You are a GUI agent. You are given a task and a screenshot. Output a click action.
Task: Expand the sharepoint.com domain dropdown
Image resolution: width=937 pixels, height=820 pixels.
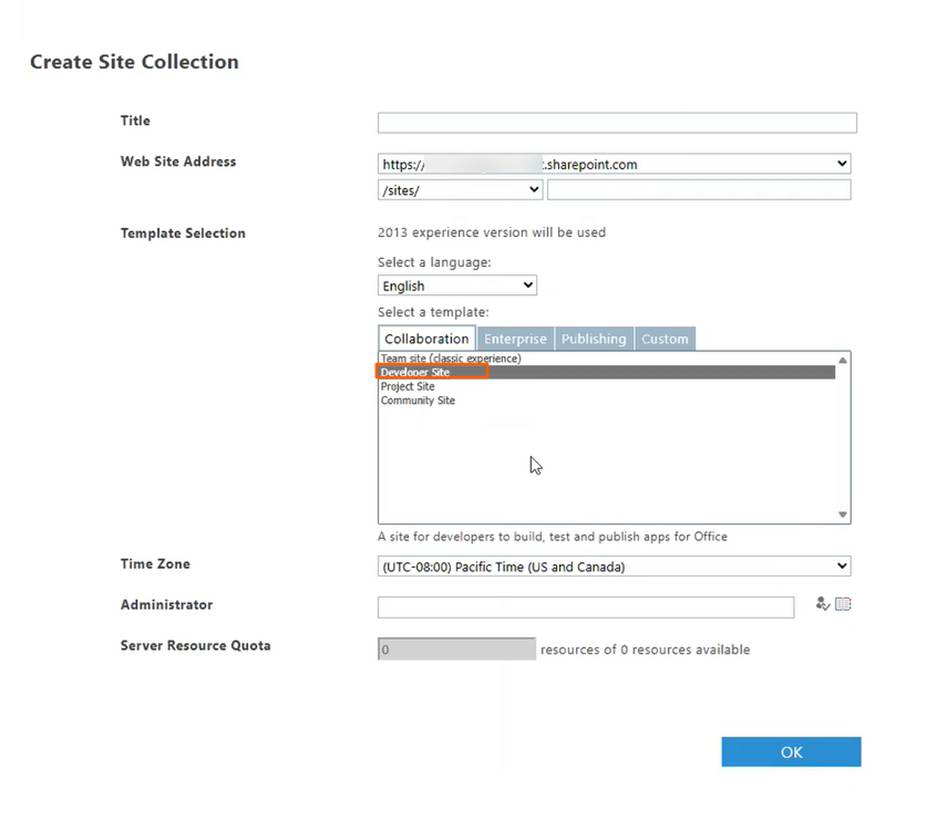point(614,164)
